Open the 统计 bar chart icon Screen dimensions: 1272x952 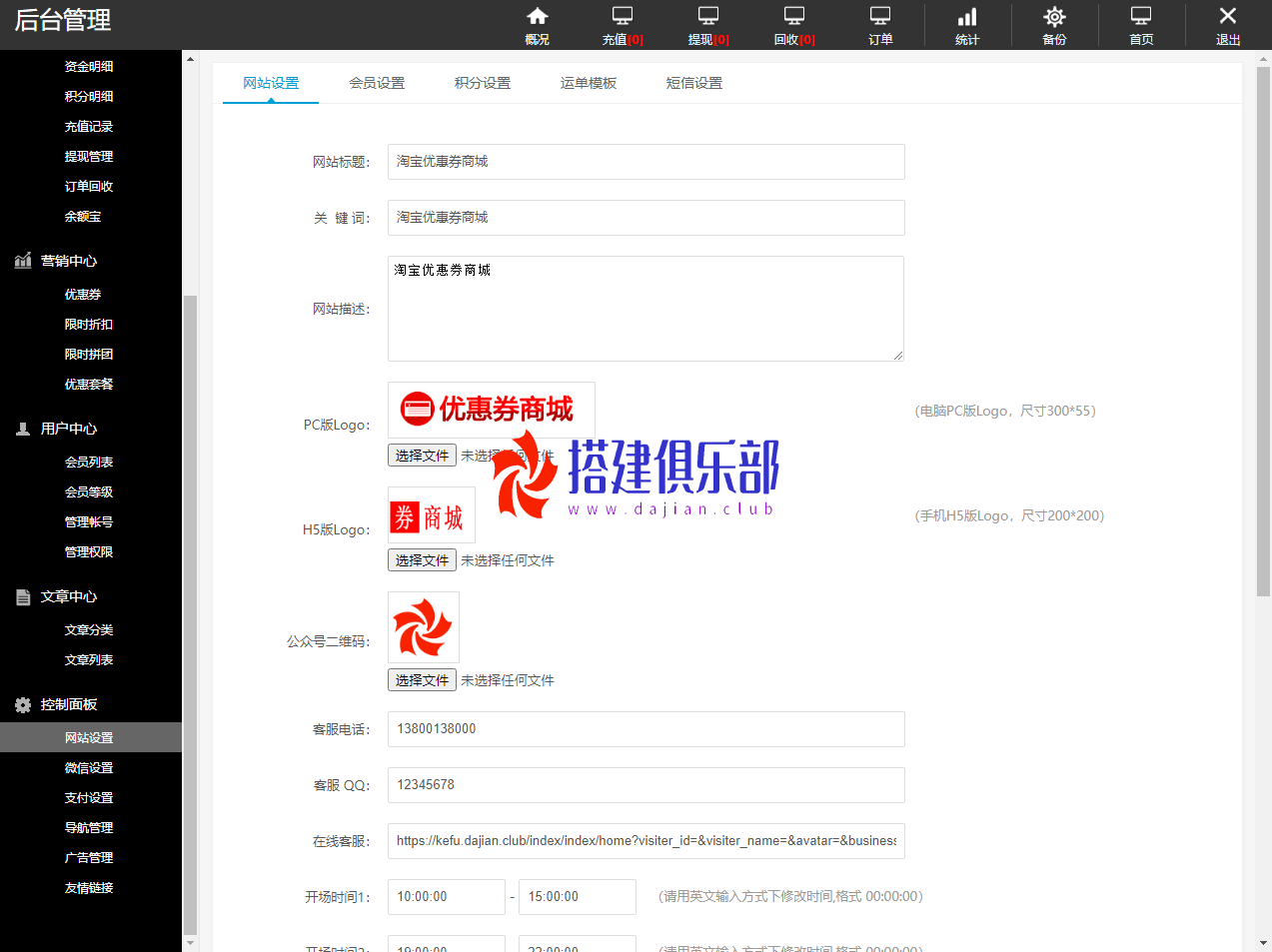[967, 16]
